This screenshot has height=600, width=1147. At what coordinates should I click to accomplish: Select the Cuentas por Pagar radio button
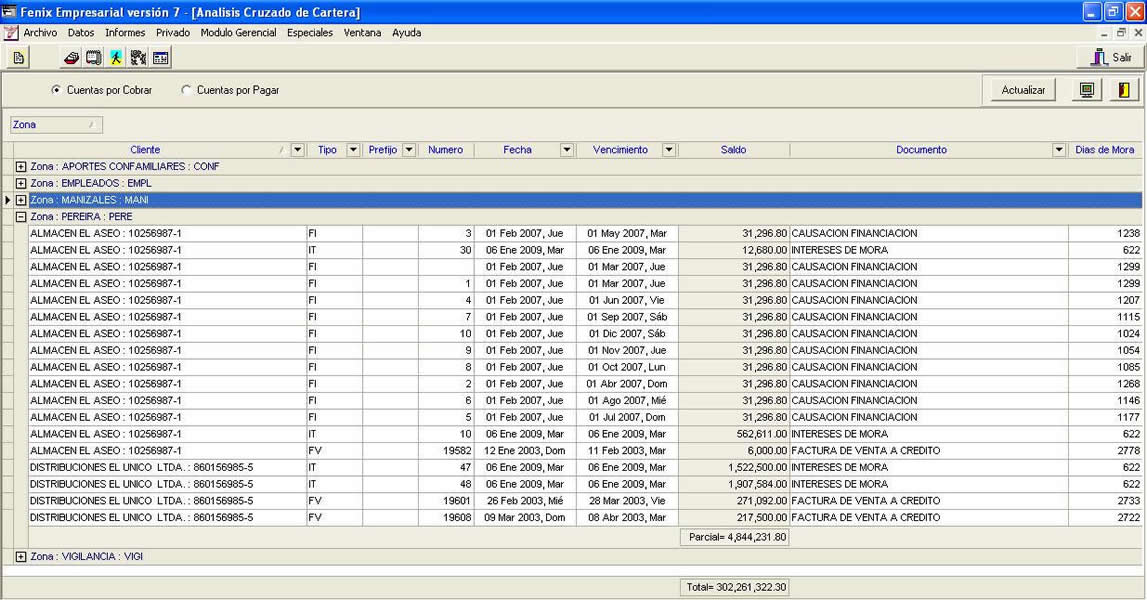coord(186,90)
